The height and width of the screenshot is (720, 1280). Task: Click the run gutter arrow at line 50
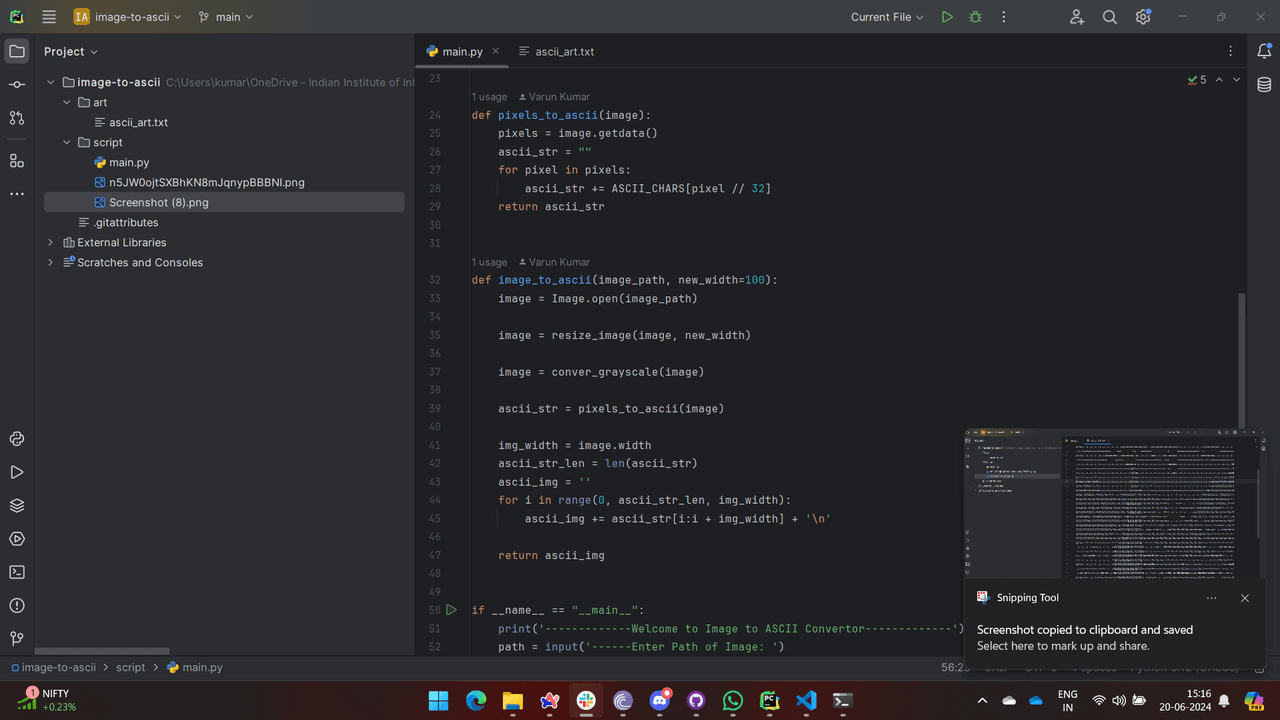click(x=451, y=610)
